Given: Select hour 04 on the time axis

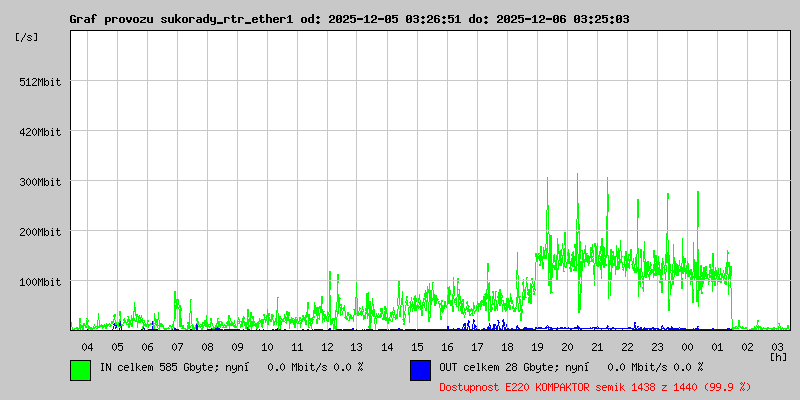Looking at the screenshot, I should (x=87, y=347).
